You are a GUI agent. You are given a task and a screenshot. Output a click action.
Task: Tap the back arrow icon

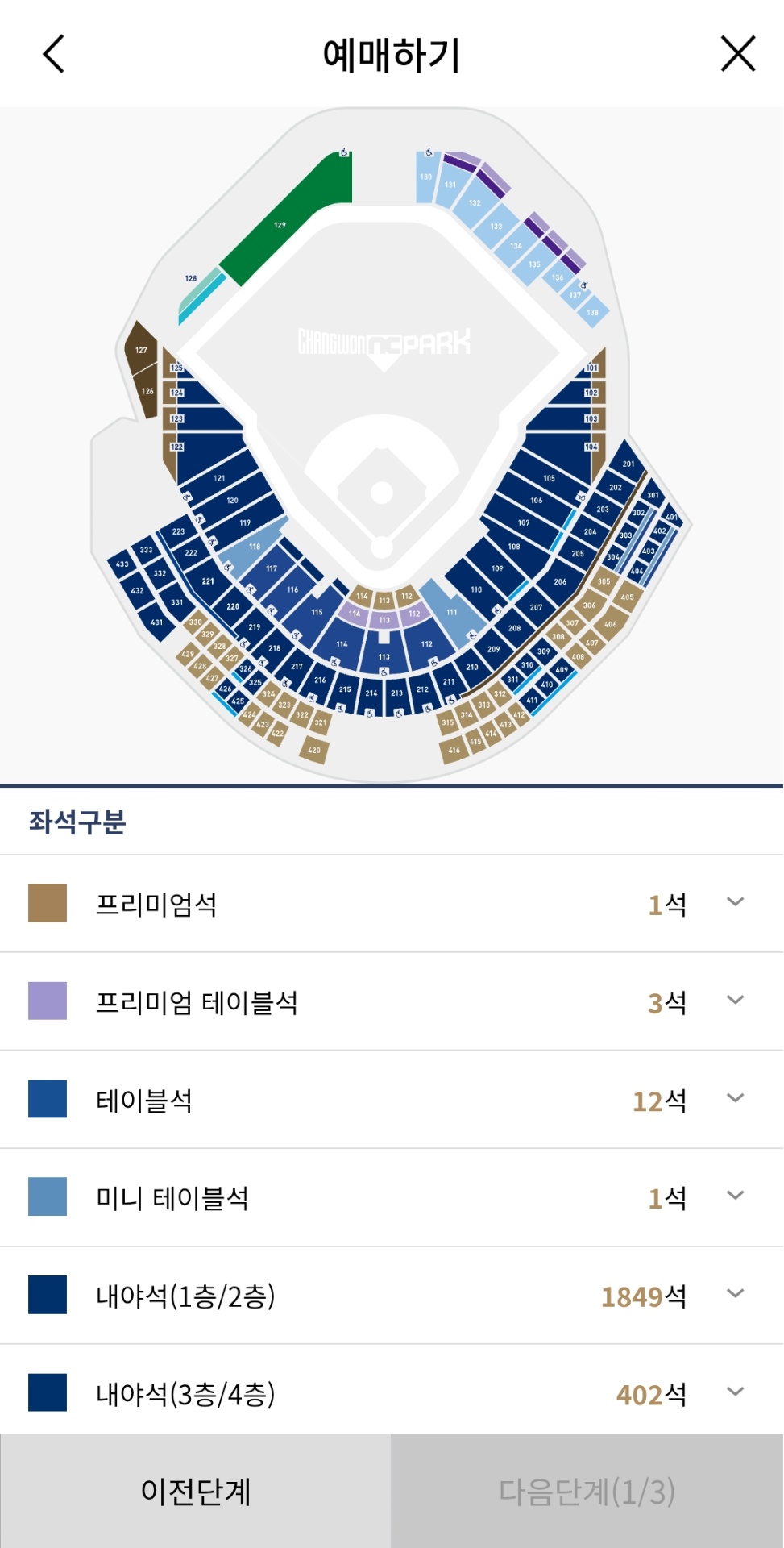[54, 54]
